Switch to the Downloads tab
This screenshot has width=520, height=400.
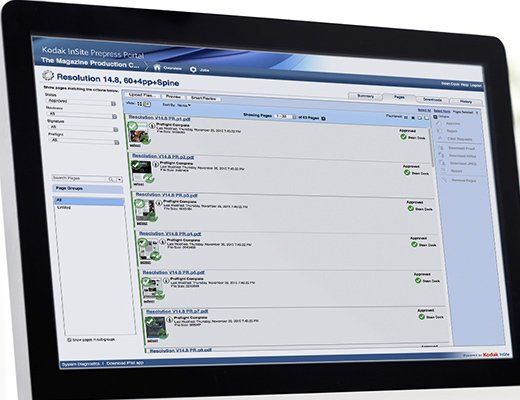click(432, 100)
